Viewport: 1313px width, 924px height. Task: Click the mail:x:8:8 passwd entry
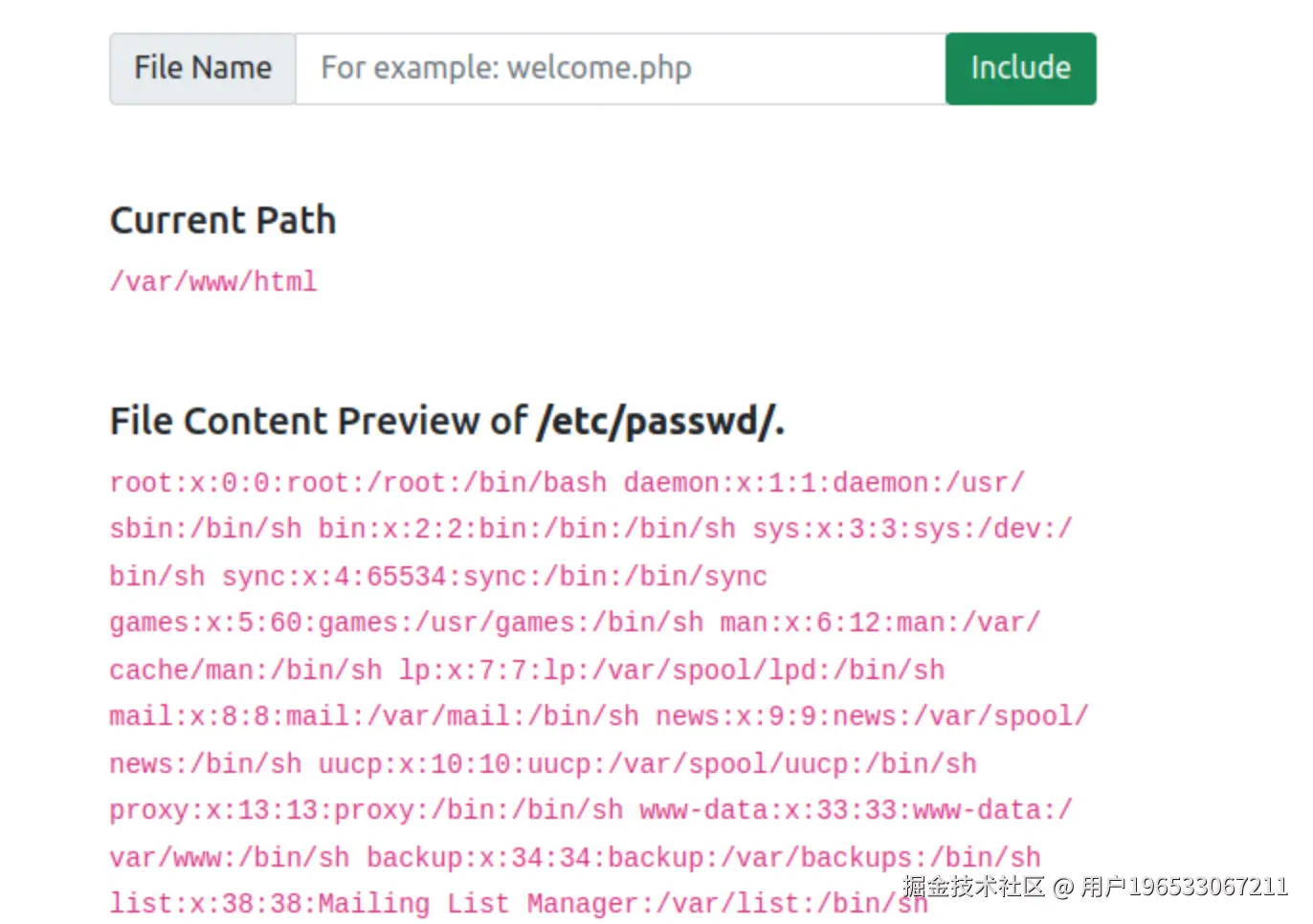(x=373, y=716)
